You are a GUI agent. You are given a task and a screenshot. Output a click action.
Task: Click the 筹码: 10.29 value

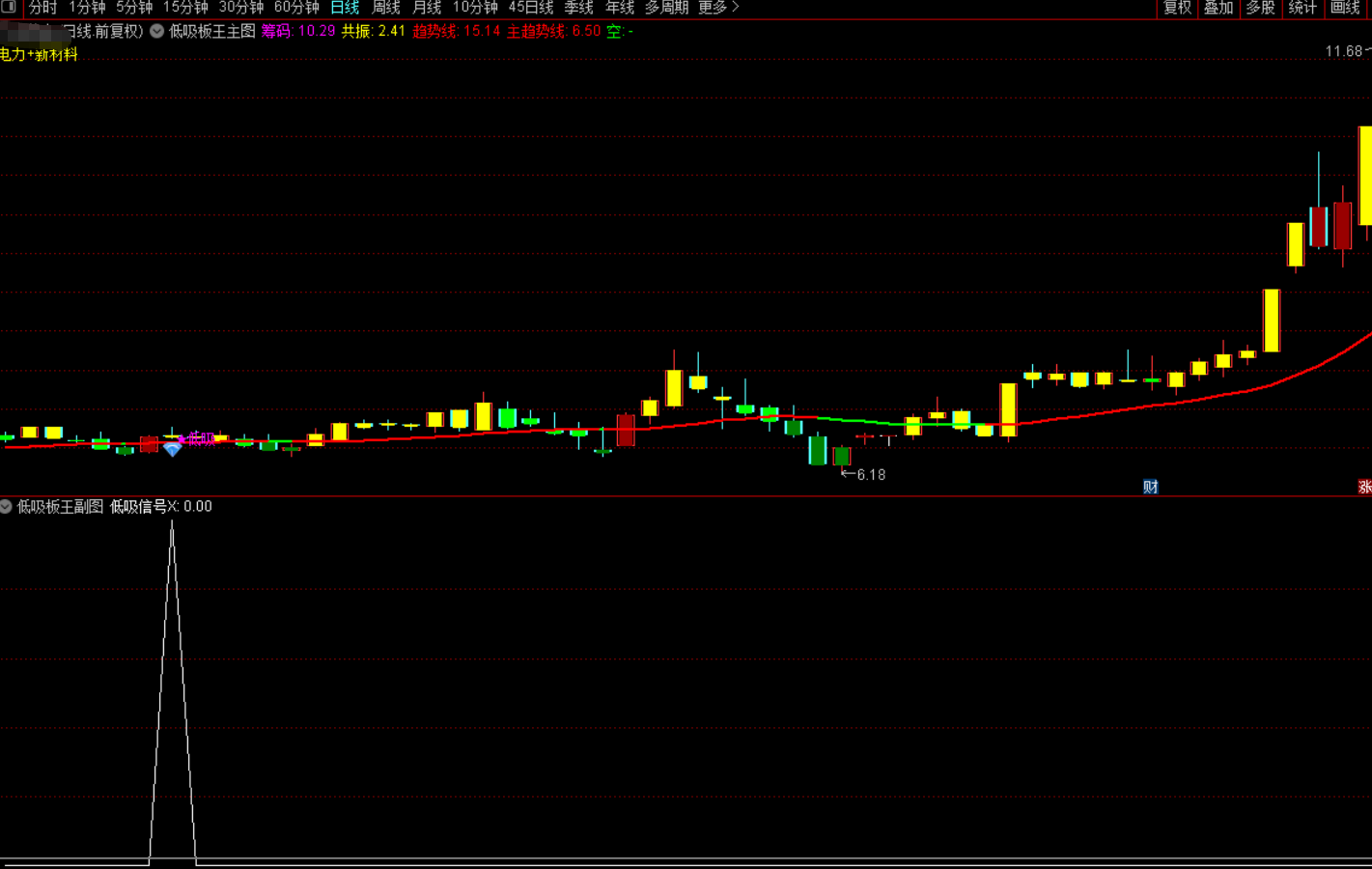coord(298,31)
